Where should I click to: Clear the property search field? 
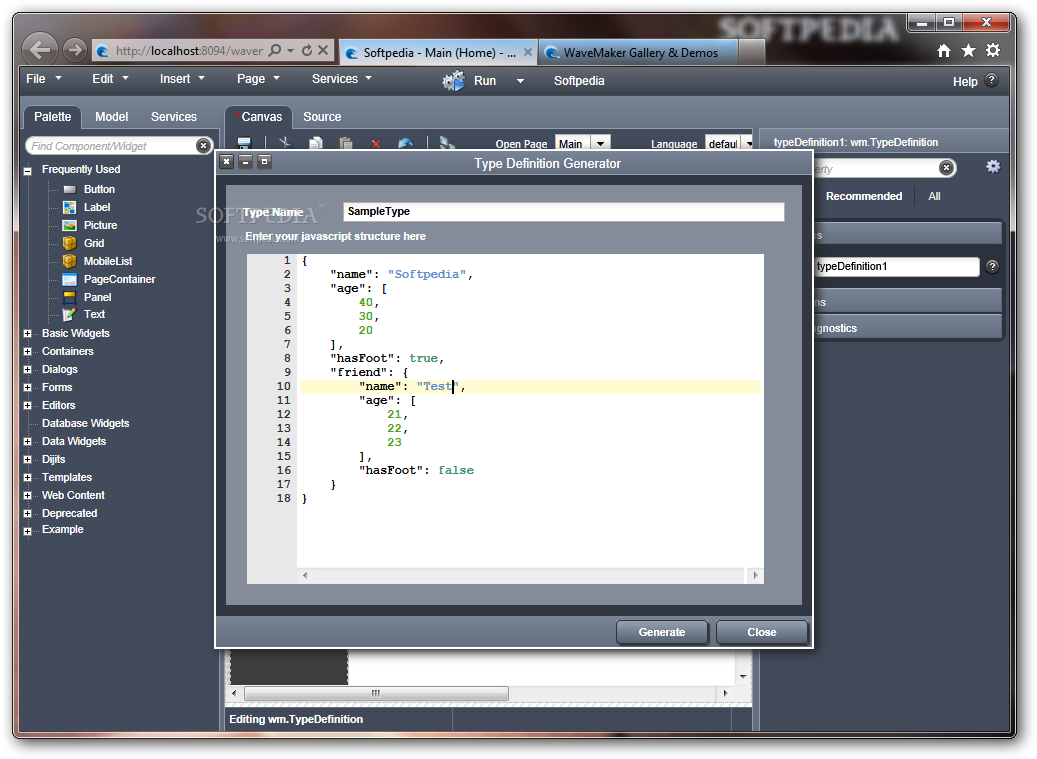(x=946, y=168)
